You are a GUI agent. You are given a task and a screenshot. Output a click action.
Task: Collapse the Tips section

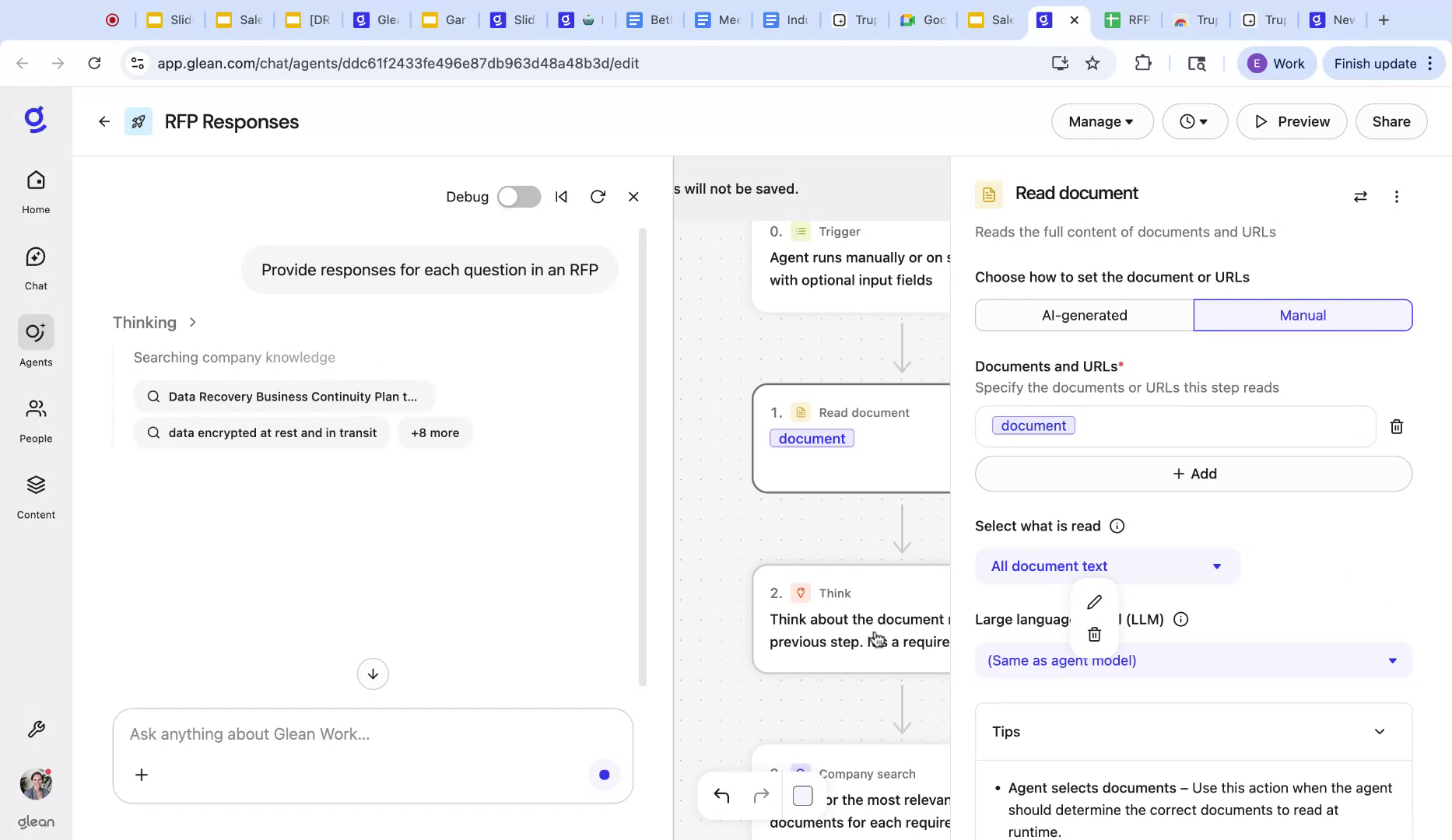coord(1380,731)
